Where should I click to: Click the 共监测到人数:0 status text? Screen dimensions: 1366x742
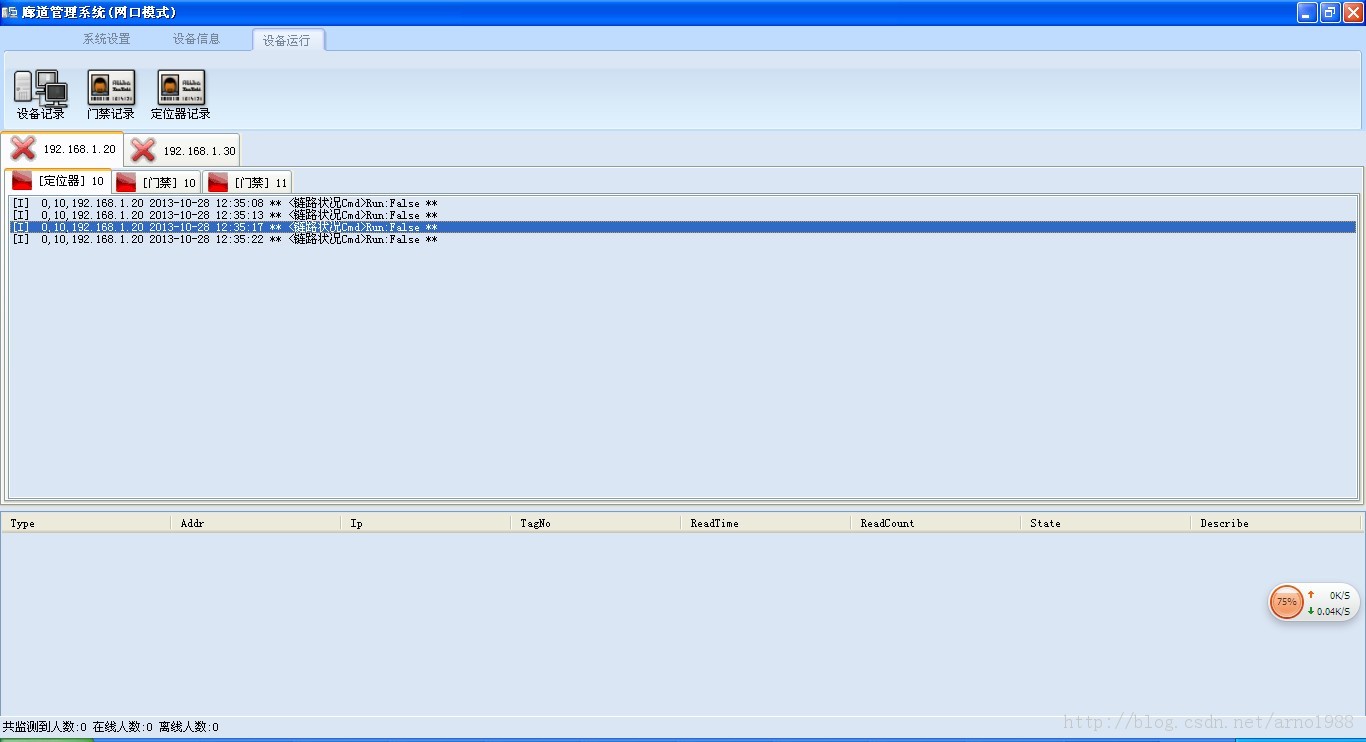coord(45,727)
